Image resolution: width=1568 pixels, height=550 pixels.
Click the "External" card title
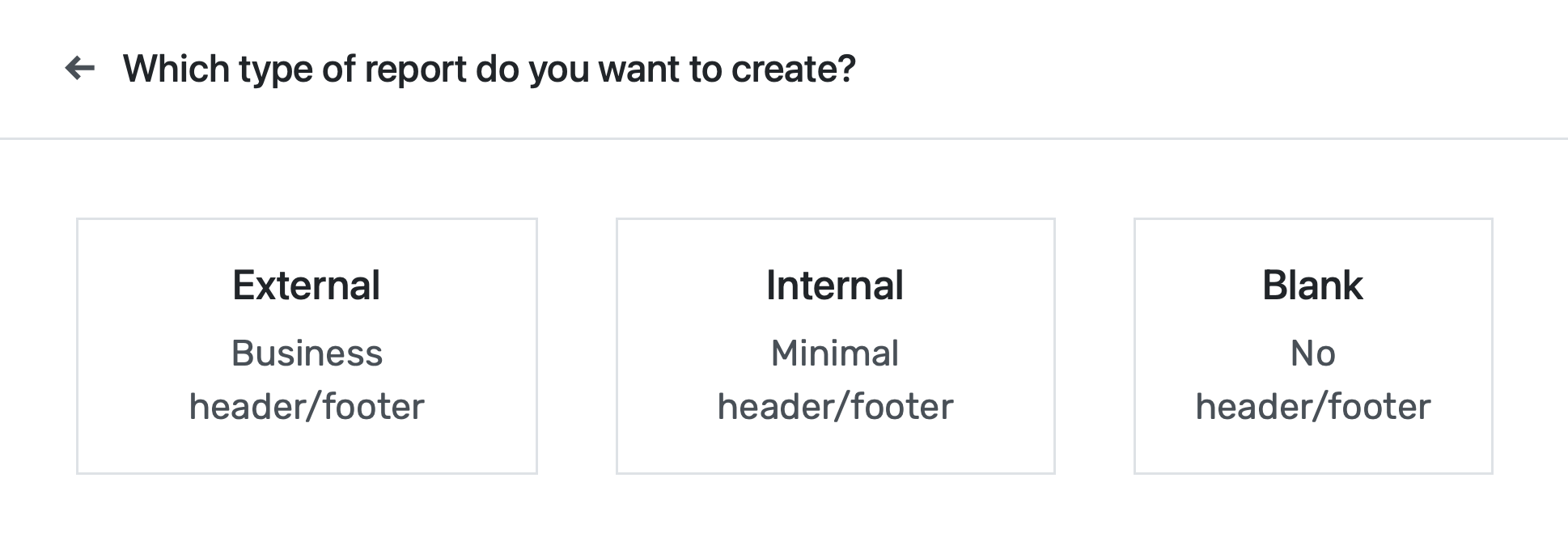307,286
